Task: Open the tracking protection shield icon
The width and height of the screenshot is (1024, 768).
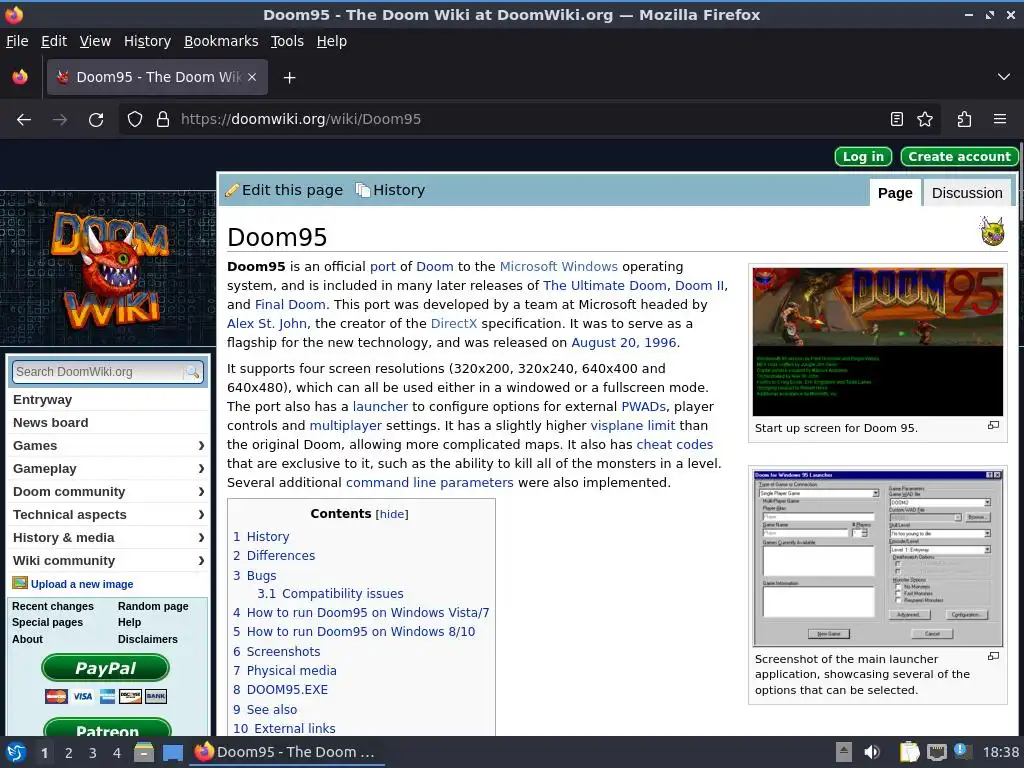Action: coord(135,120)
